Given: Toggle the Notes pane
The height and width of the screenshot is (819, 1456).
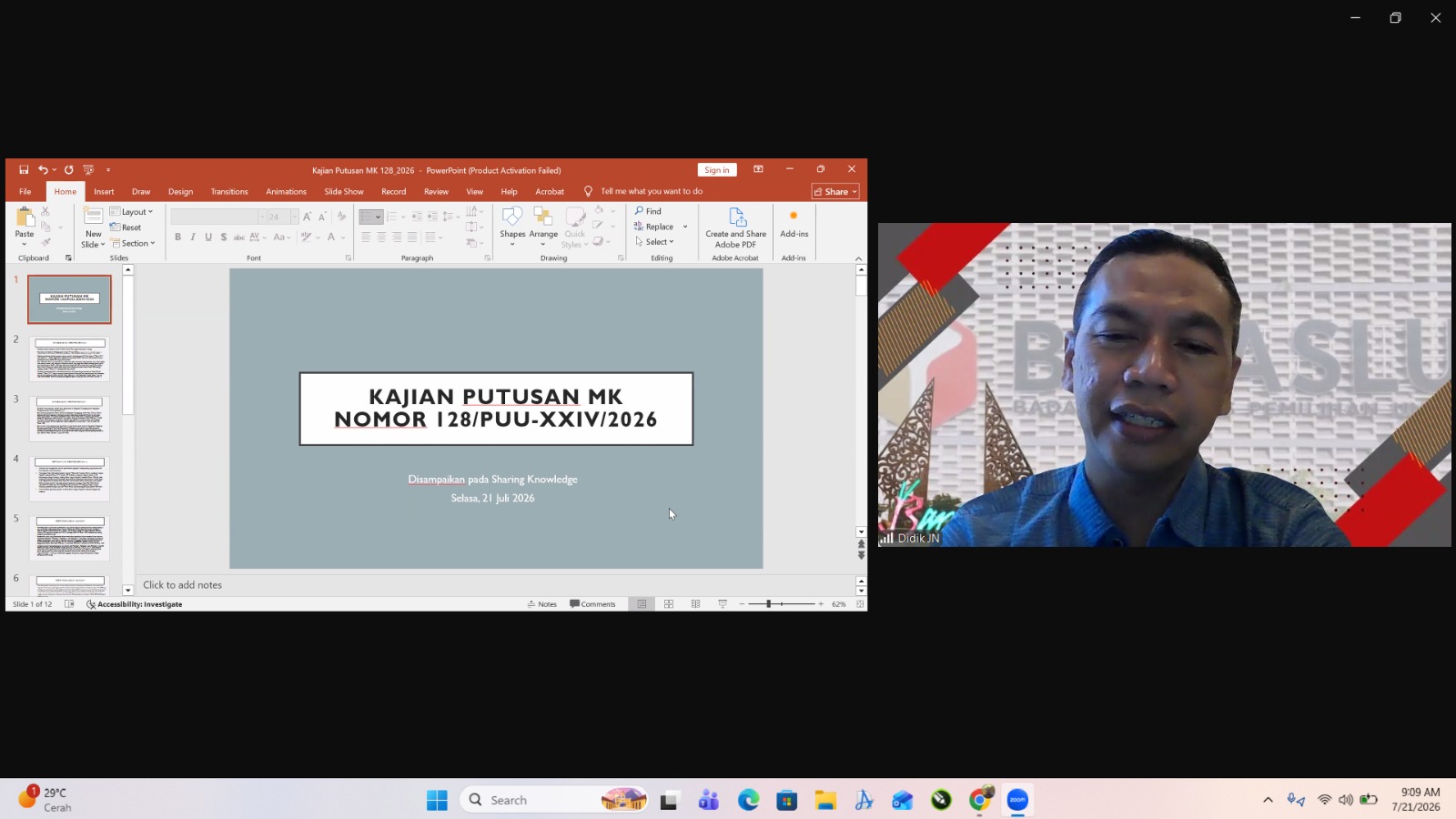Looking at the screenshot, I should (x=541, y=604).
